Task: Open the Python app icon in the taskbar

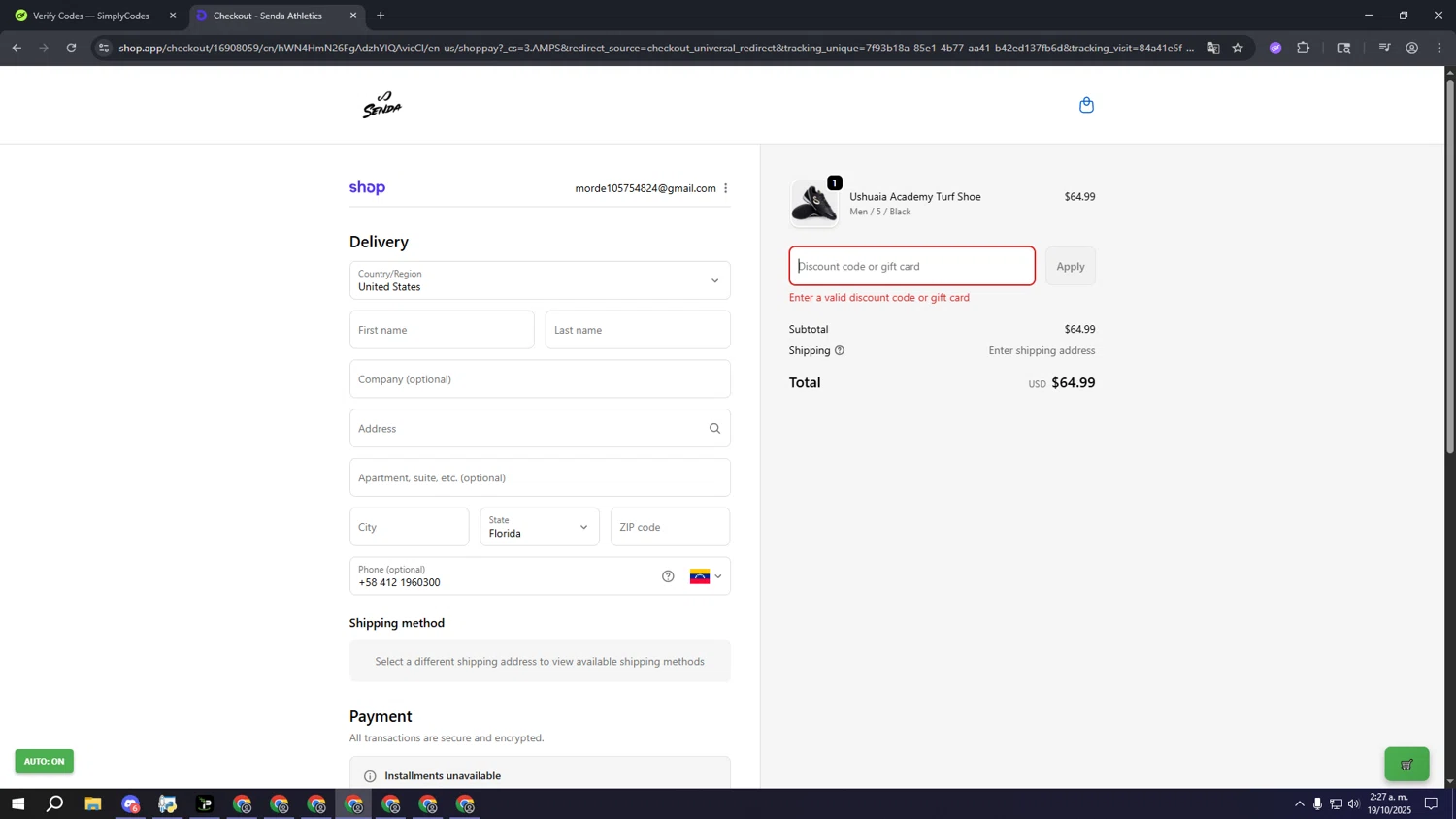Action: click(x=168, y=804)
